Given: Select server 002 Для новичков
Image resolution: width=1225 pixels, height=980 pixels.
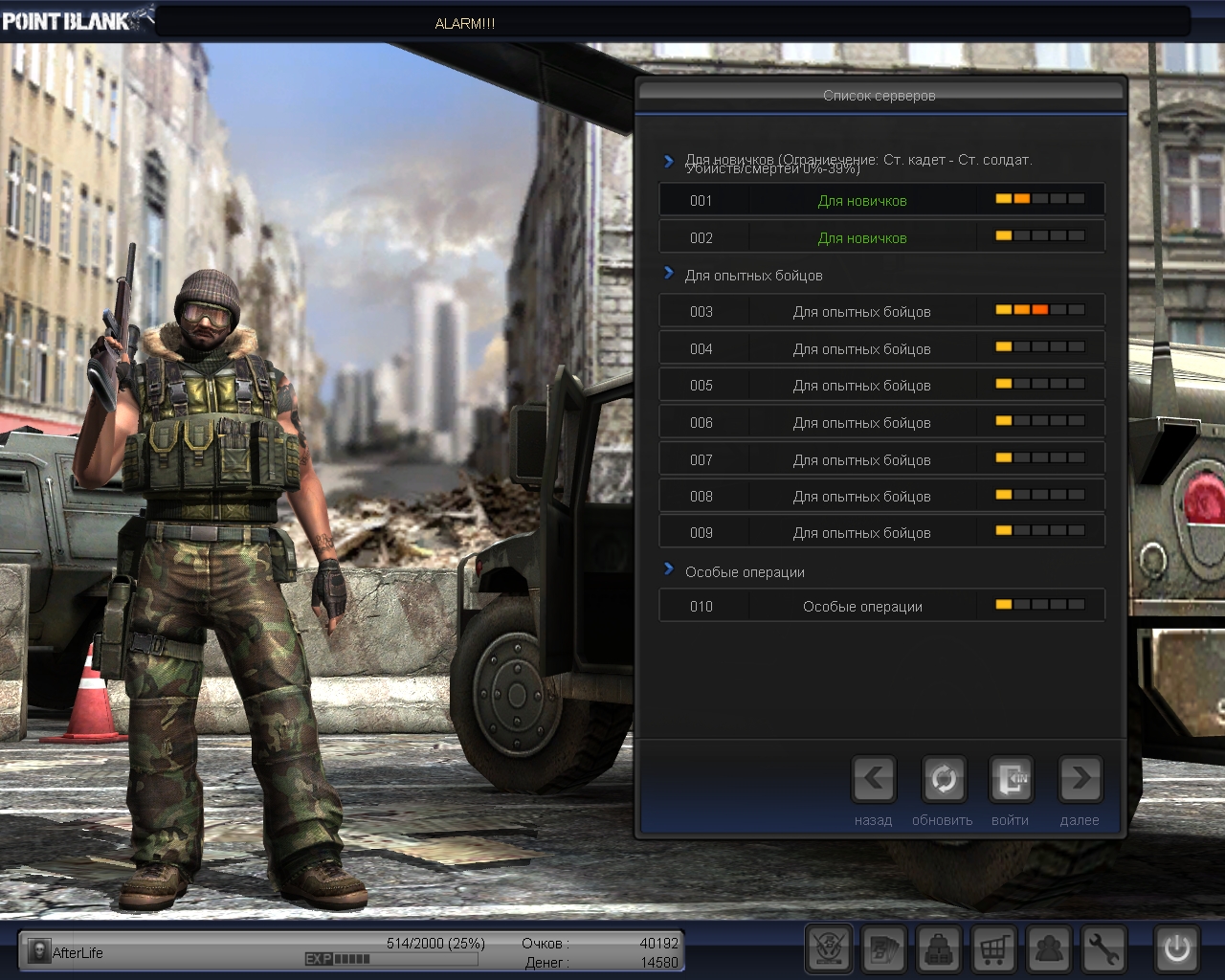Looking at the screenshot, I should (881, 237).
